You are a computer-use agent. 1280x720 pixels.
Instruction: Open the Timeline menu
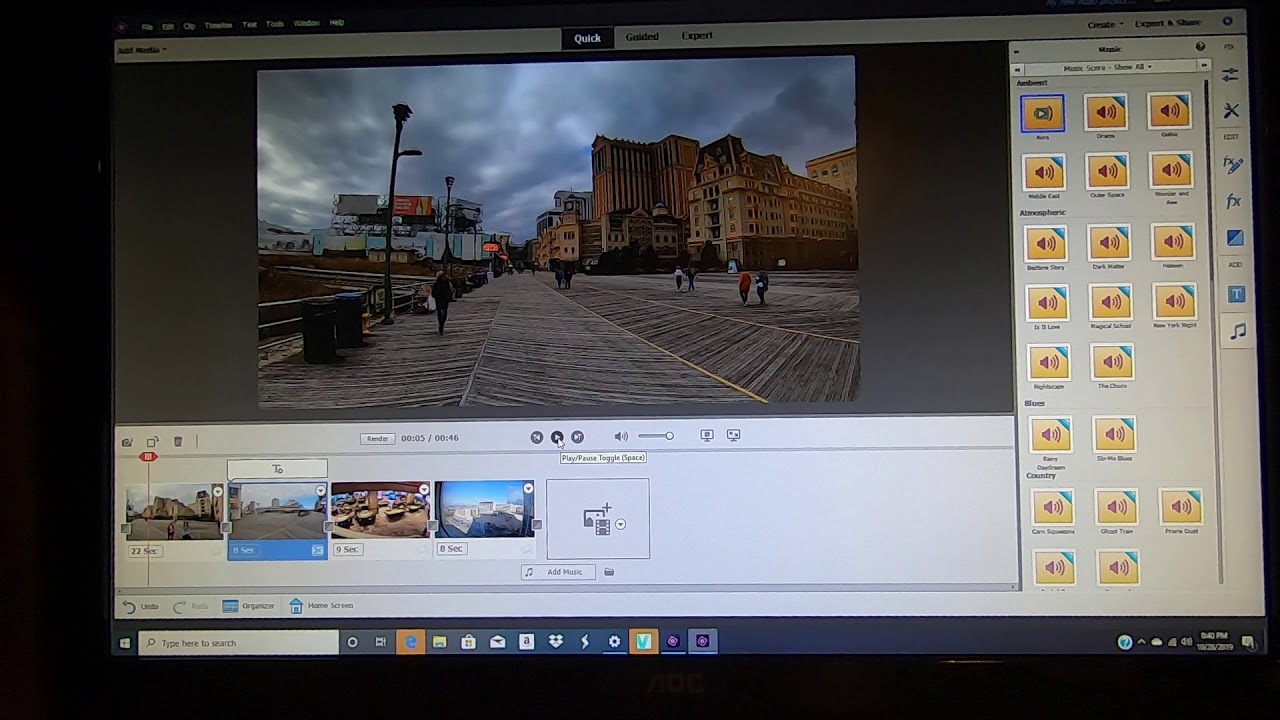pos(218,25)
